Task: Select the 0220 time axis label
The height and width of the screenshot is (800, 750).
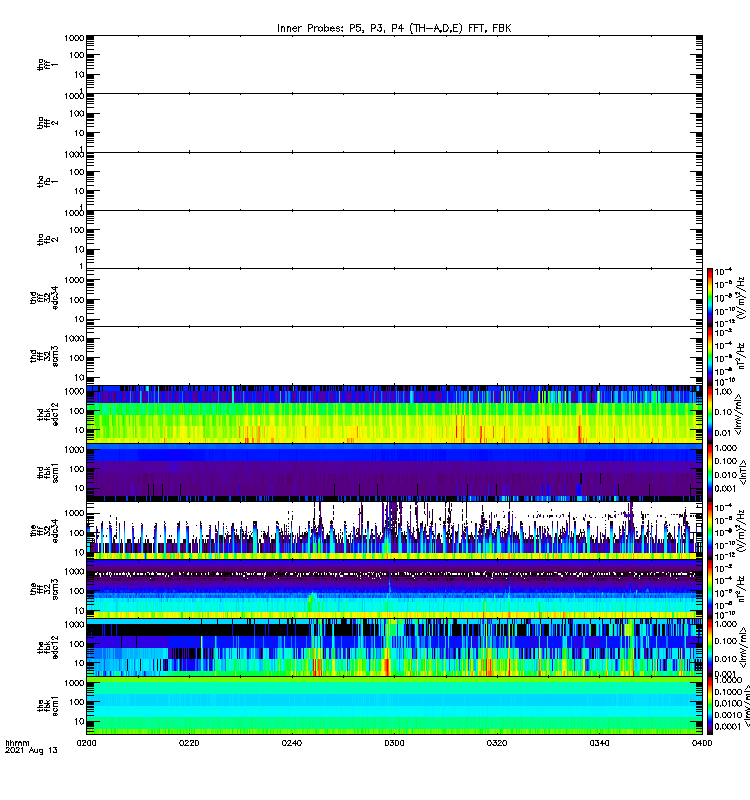Action: click(189, 743)
